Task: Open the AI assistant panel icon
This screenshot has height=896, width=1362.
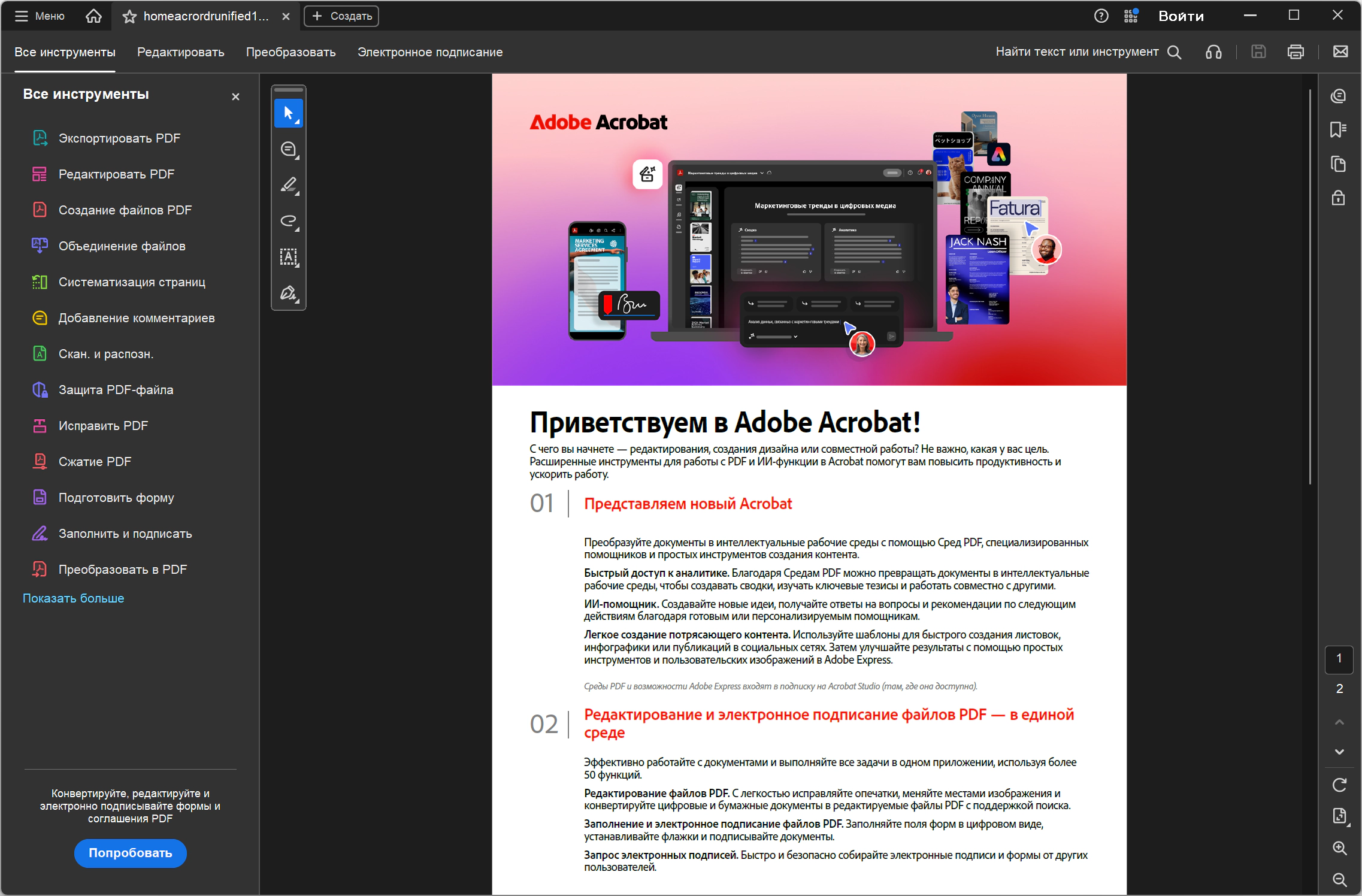Action: point(1338,96)
